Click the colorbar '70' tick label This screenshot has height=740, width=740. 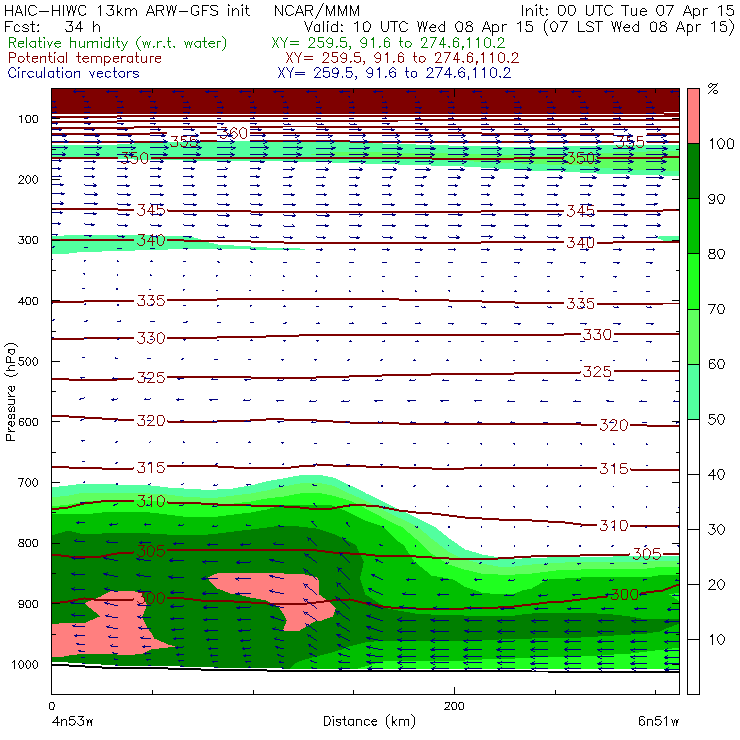tap(716, 309)
